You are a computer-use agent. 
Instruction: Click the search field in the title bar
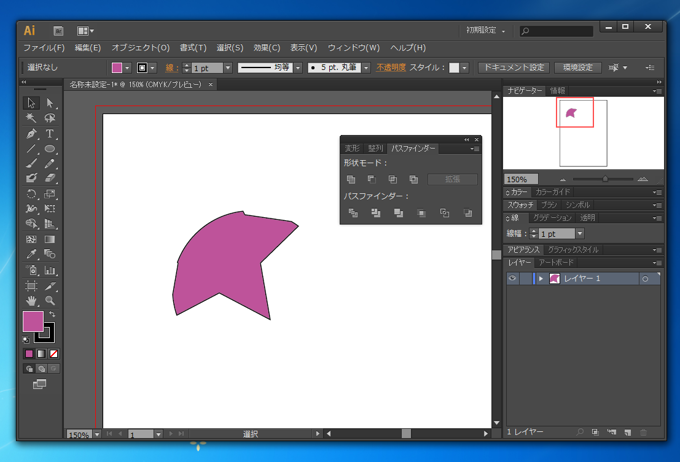pyautogui.click(x=556, y=31)
